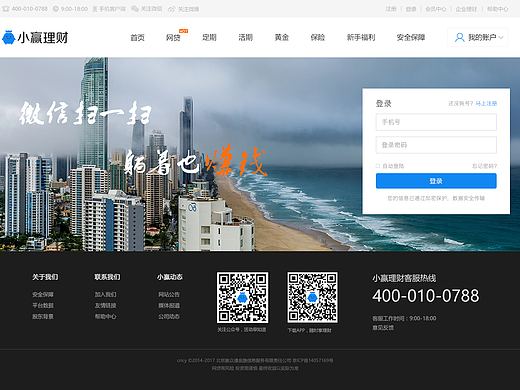Screen dimensions: 520x390
Task: Open footer link 帮助中心
Action: tap(105, 316)
